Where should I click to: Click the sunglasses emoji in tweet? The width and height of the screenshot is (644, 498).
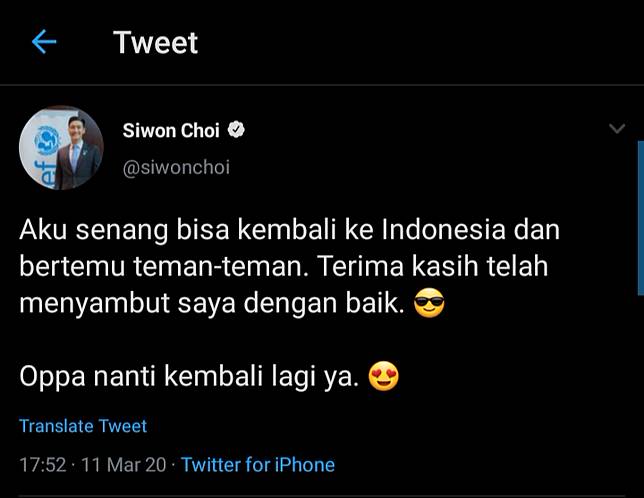pos(429,303)
